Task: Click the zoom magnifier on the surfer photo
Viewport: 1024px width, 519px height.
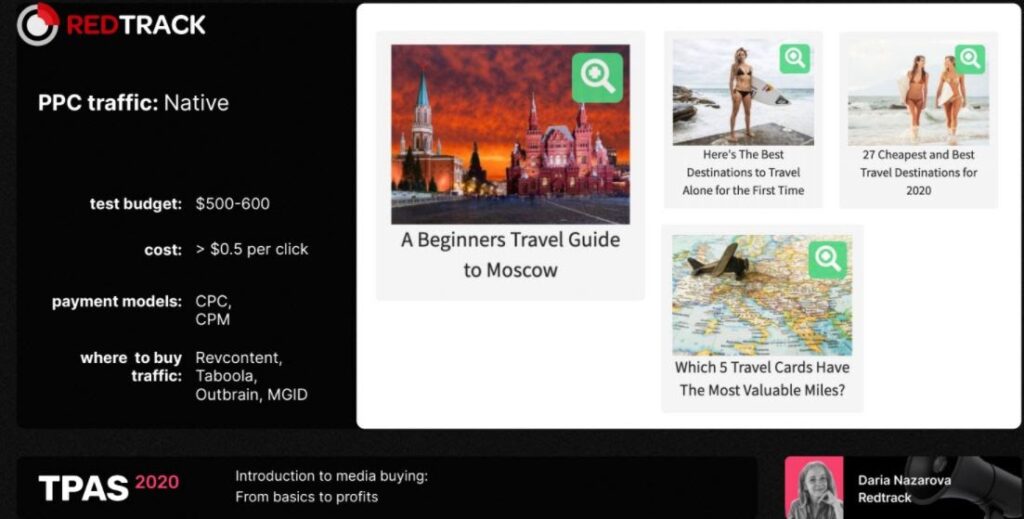Action: click(x=795, y=58)
